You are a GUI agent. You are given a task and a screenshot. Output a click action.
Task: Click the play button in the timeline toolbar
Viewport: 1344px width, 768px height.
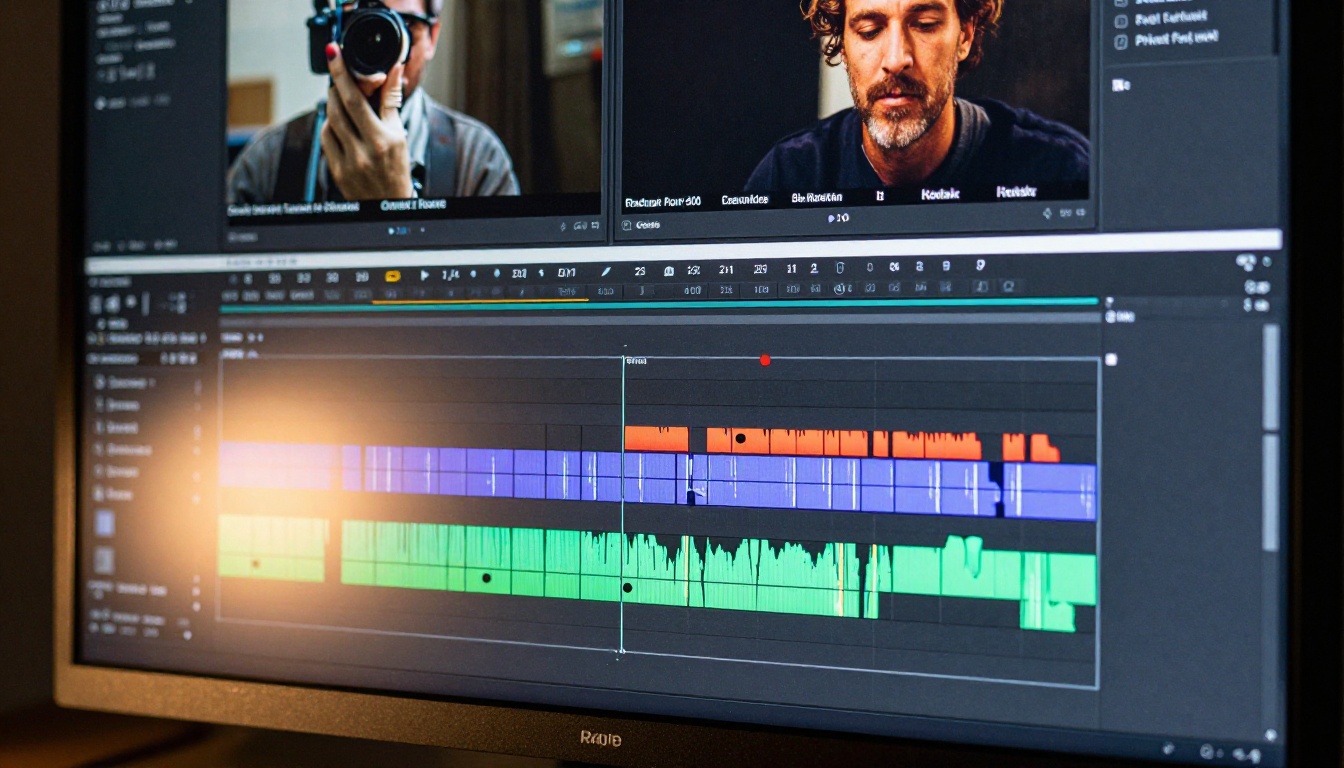coord(424,275)
